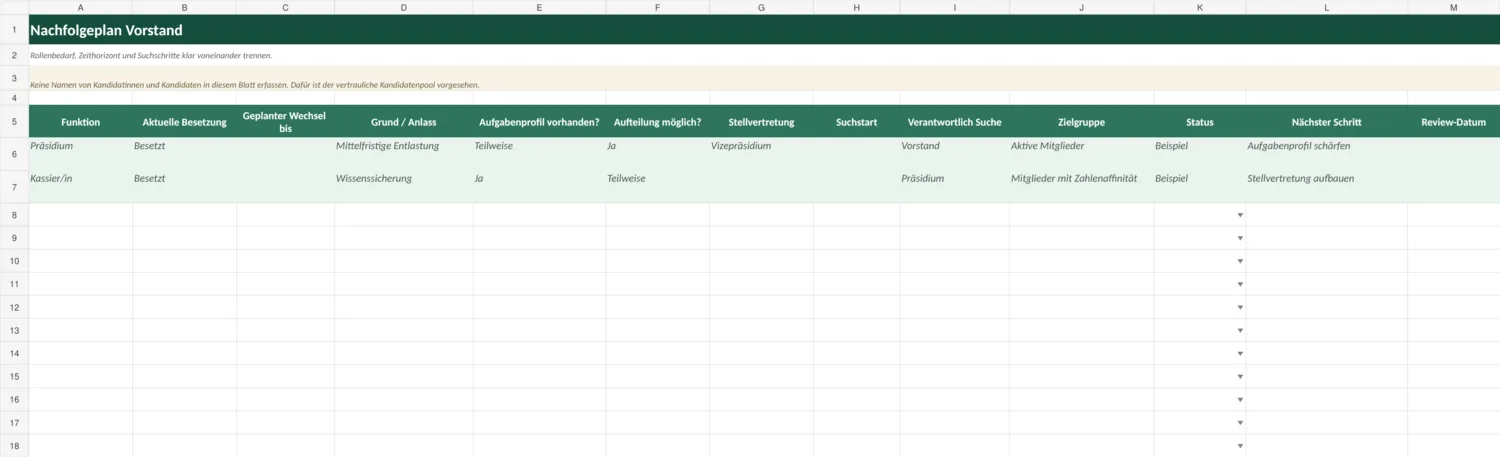
Task: Click the Suchstart header cell
Action: (x=856, y=122)
